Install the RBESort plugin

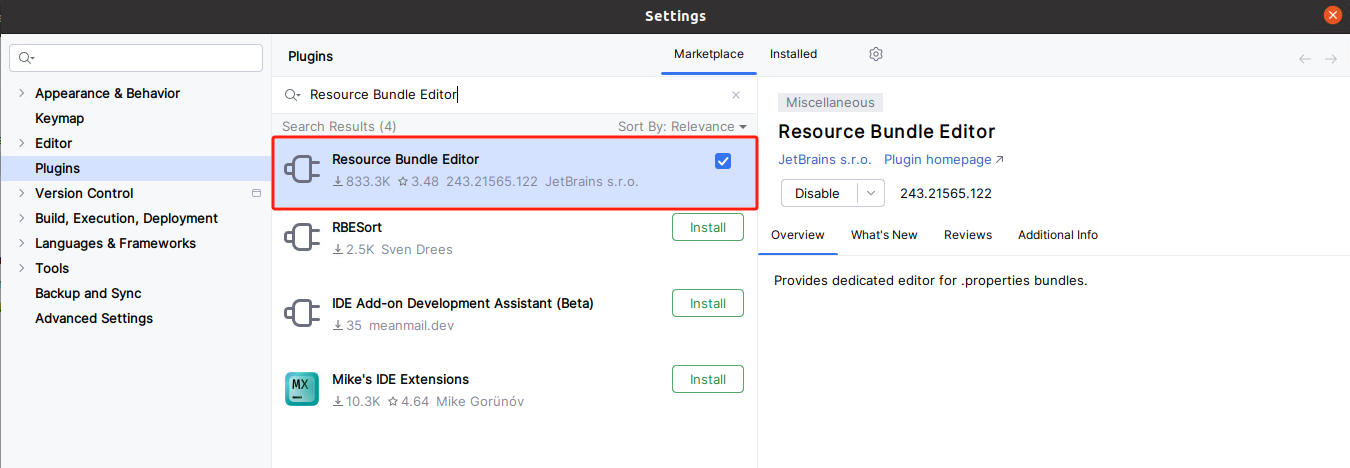coord(708,227)
